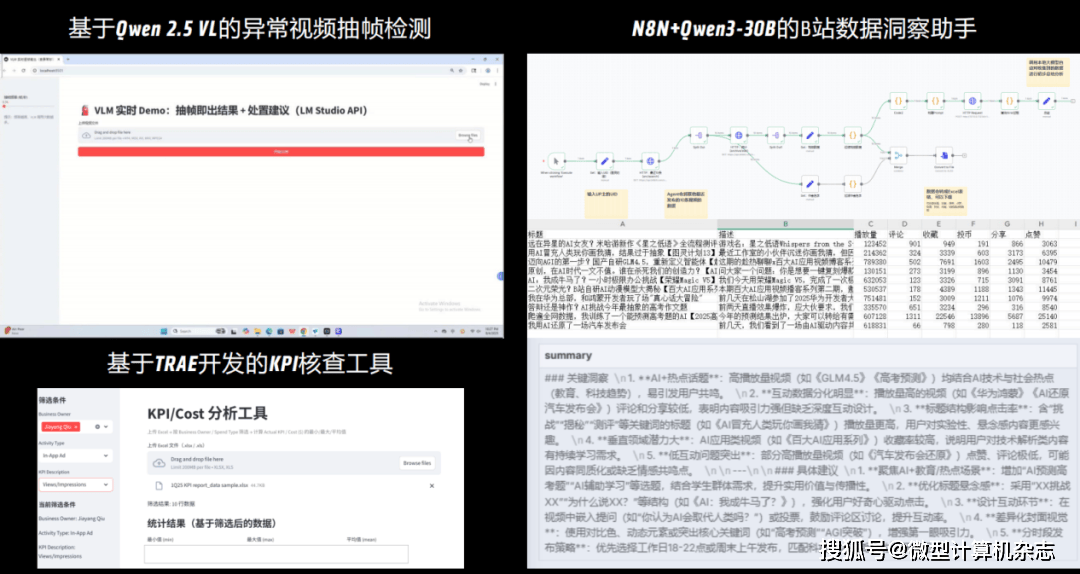1080x574 pixels.
Task: Expand the Business Owner multiselect arrow
Action: tap(107, 427)
